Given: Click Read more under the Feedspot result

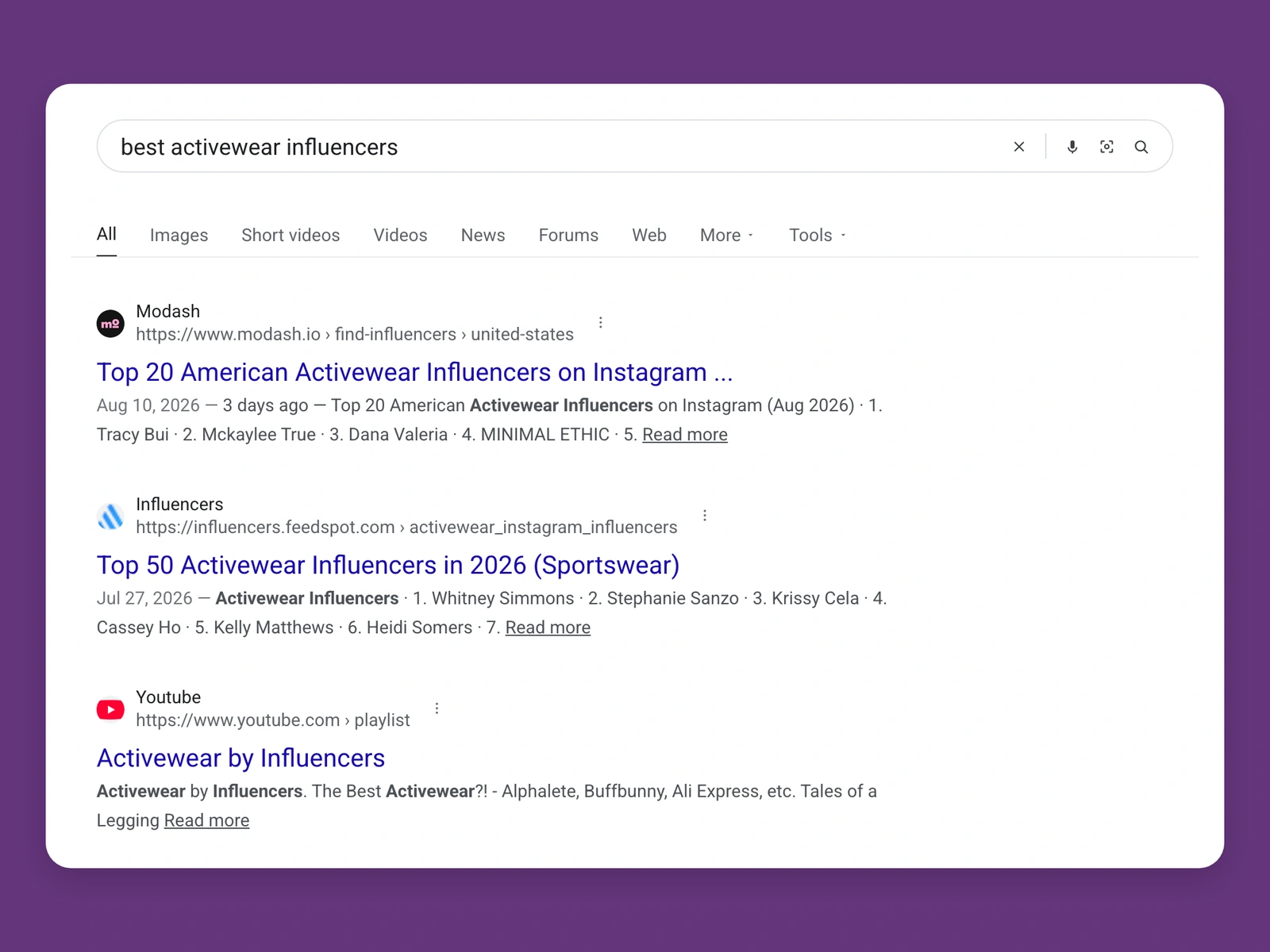Looking at the screenshot, I should tap(548, 628).
